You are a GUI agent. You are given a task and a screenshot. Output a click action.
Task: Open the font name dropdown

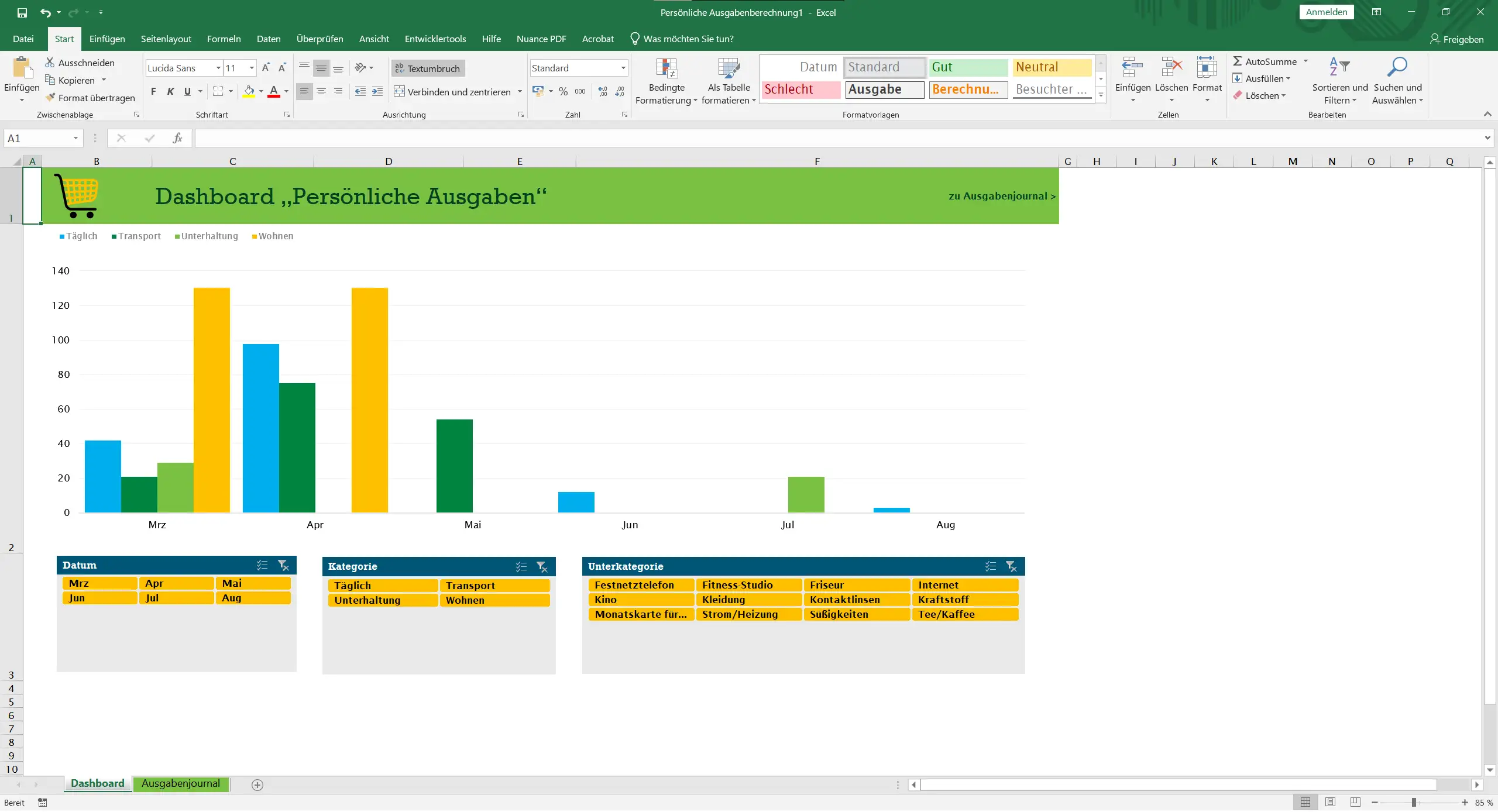(218, 68)
